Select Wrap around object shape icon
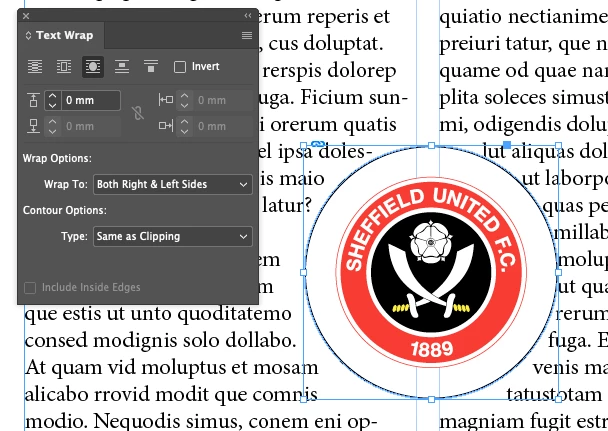 (x=93, y=67)
